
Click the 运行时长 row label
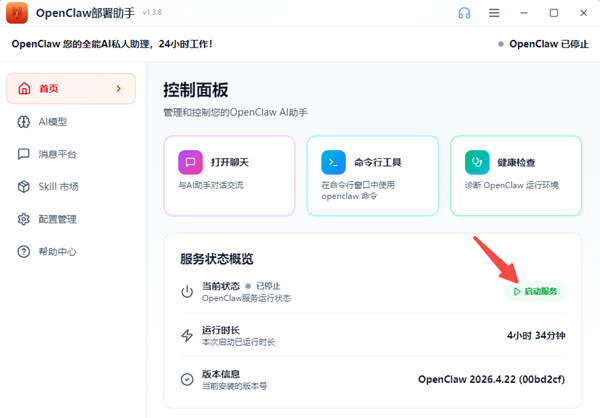221,330
